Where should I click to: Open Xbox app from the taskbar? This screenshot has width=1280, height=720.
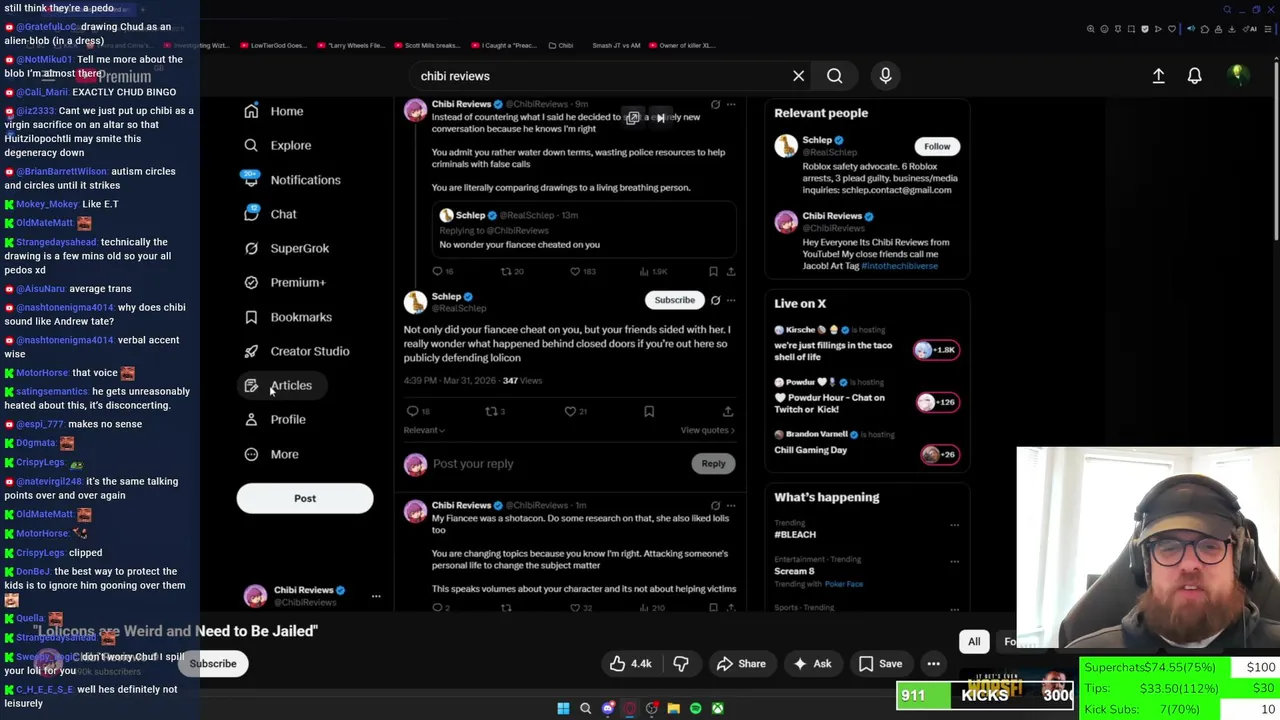click(x=717, y=708)
